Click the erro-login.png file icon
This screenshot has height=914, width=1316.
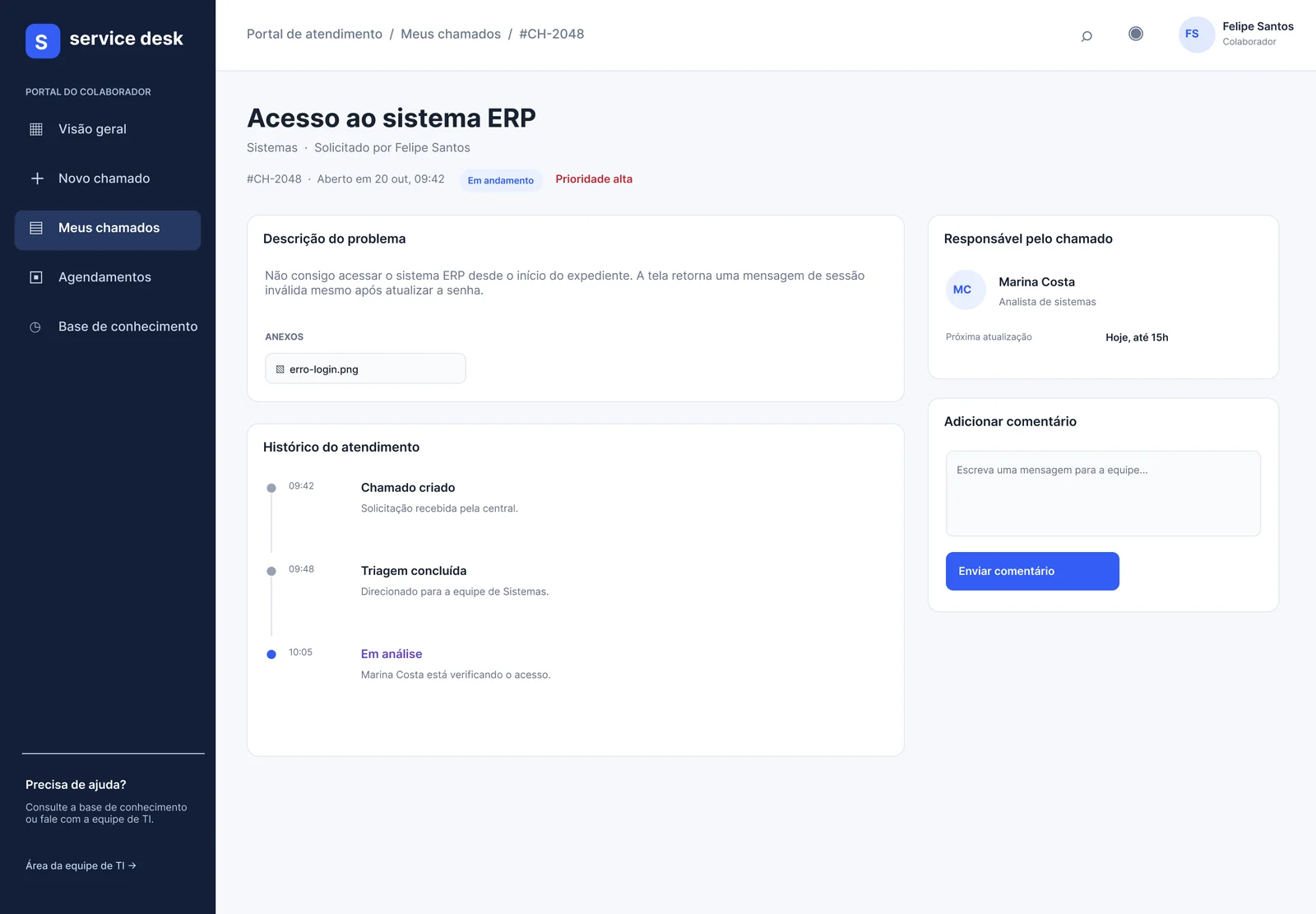click(280, 369)
